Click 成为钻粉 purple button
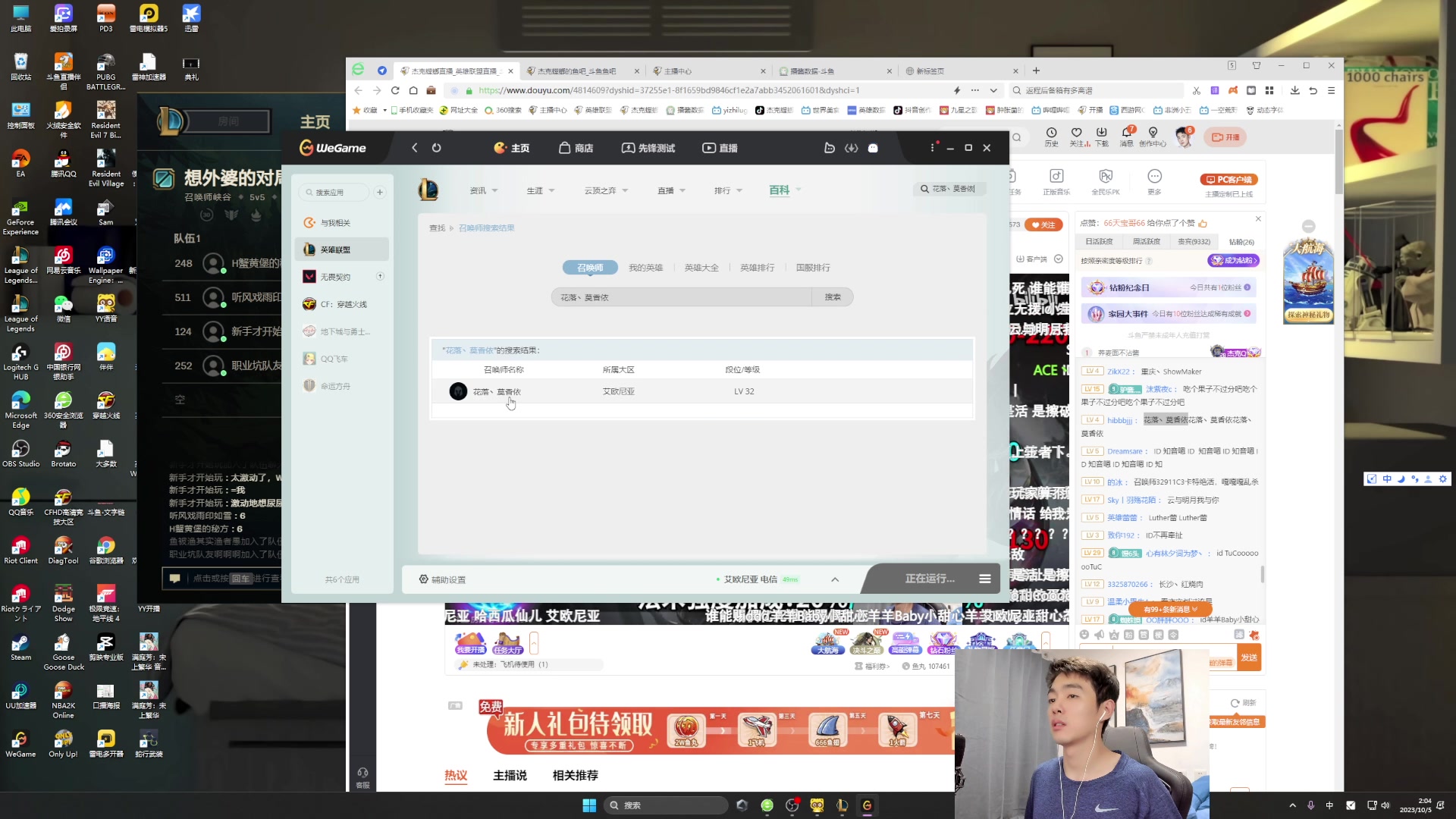This screenshot has width=1456, height=819. (x=1233, y=261)
